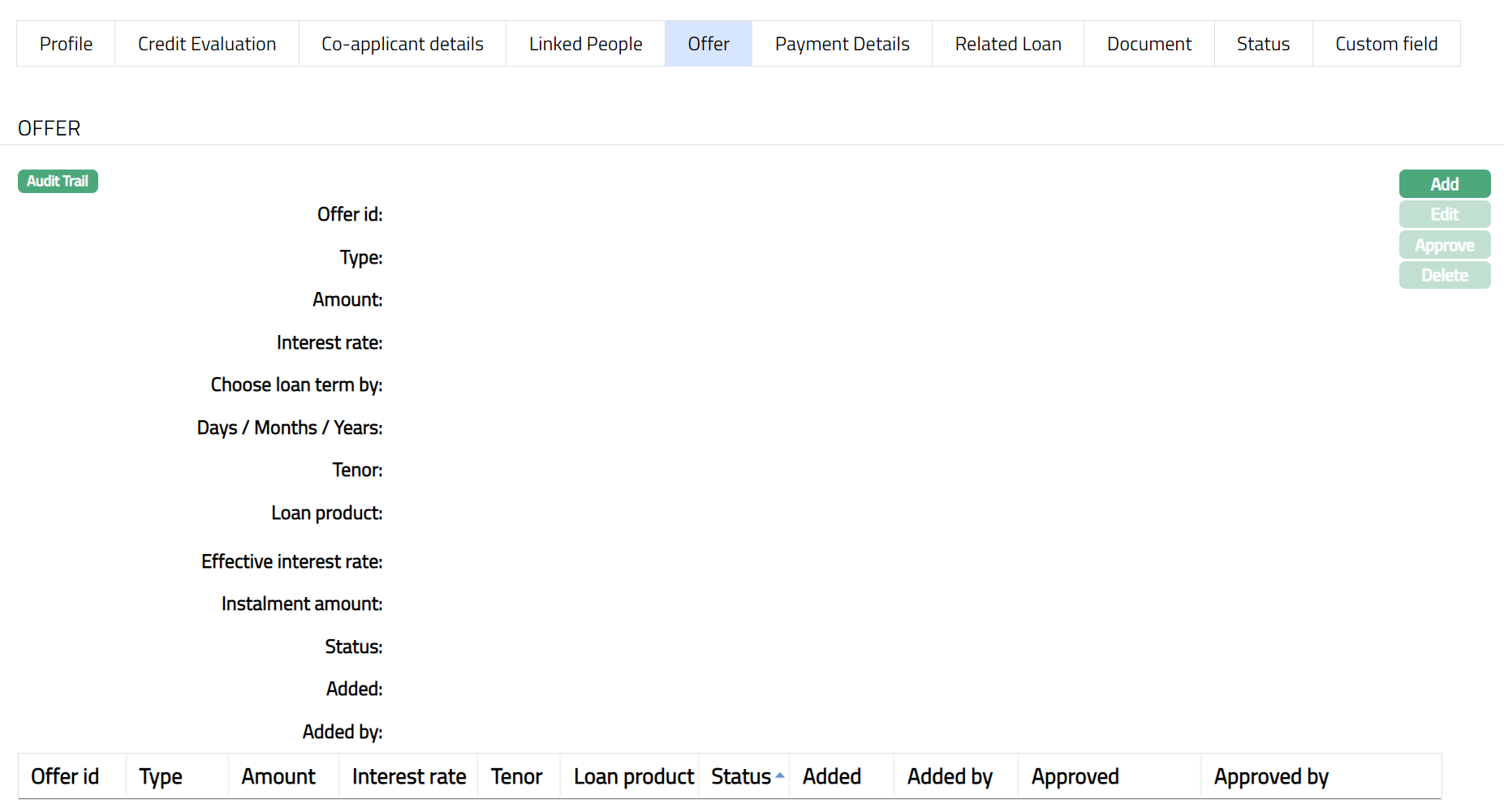Sort table by Status column arrow
Viewport: 1504px width, 812px height.
779,776
